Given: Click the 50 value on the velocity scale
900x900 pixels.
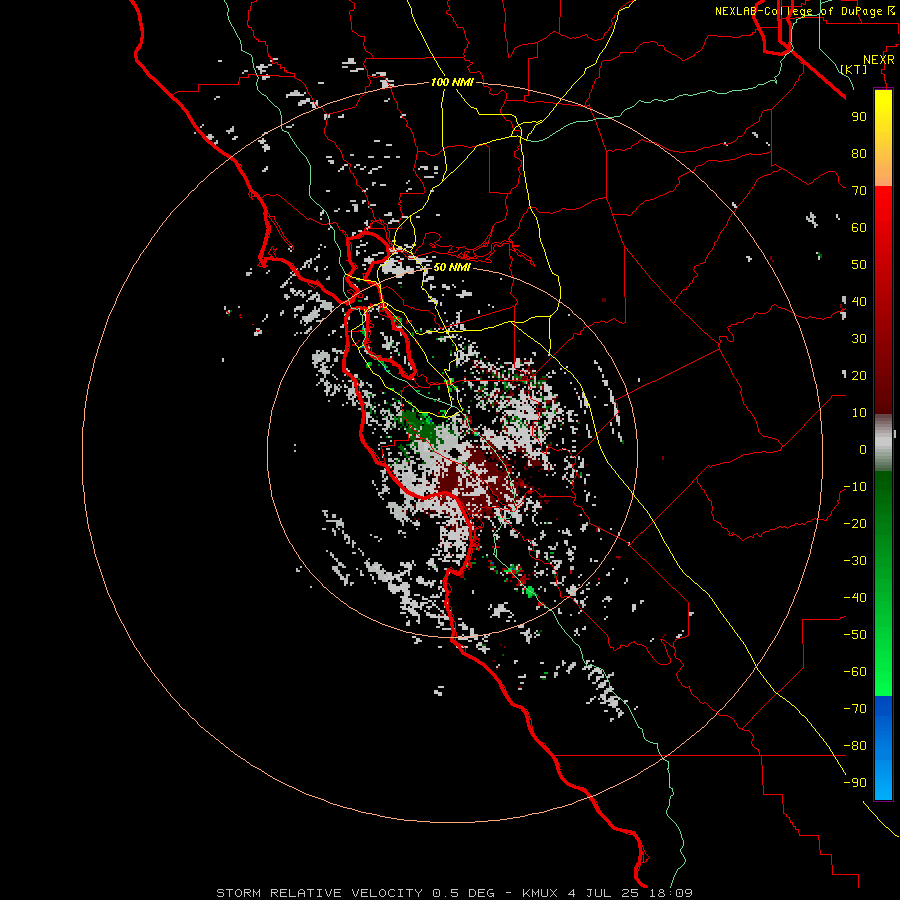Looking at the screenshot, I should pos(859,265).
